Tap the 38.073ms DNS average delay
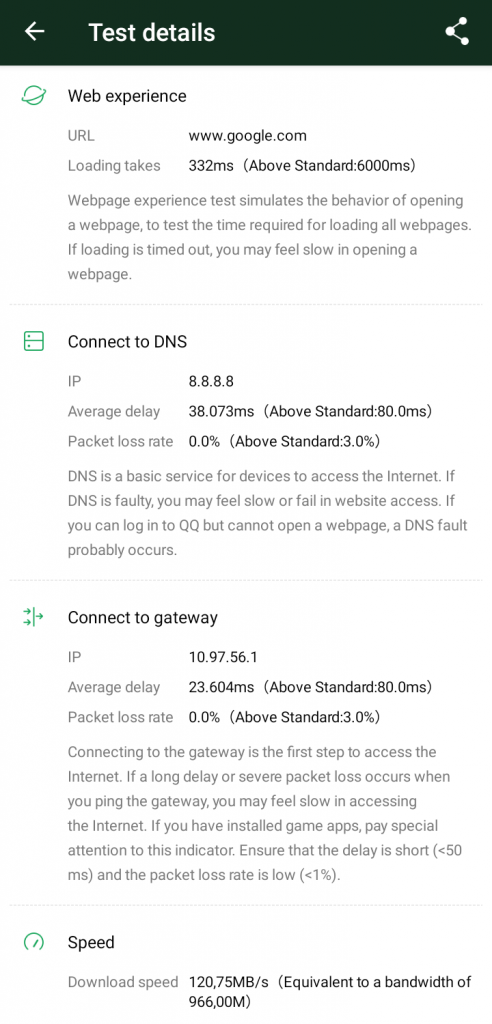The height and width of the screenshot is (1024, 492). (x=221, y=411)
